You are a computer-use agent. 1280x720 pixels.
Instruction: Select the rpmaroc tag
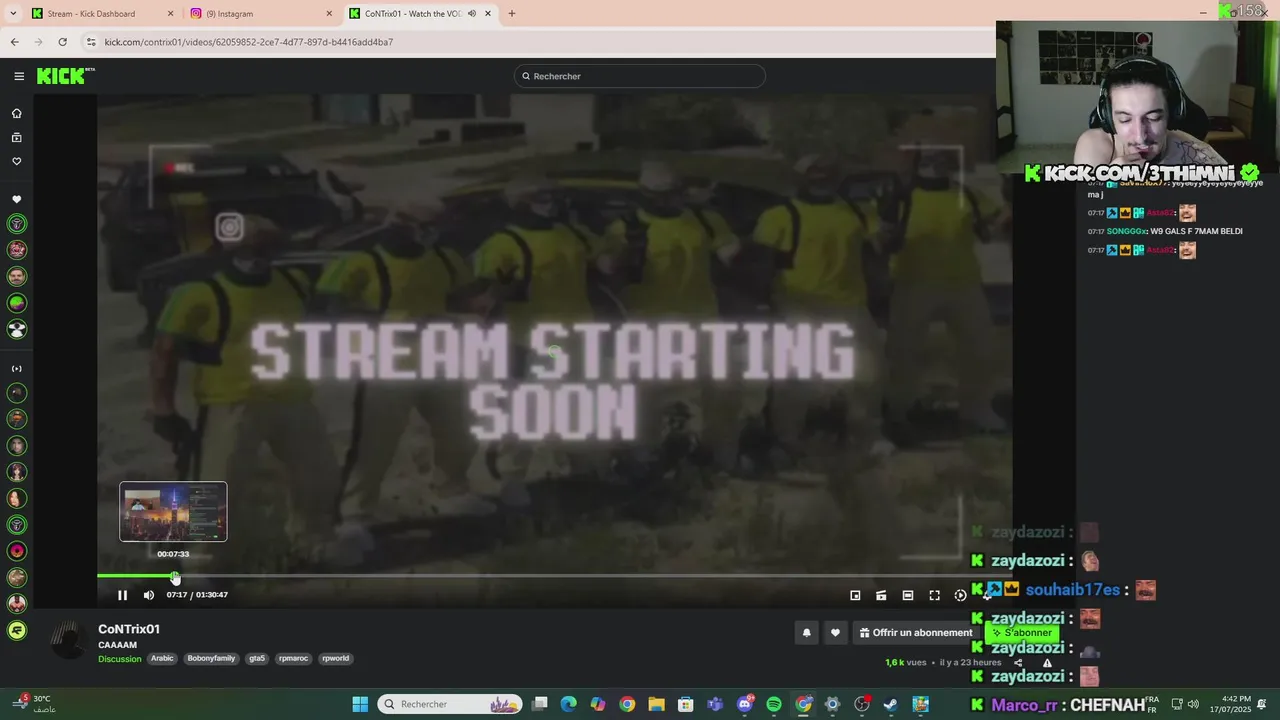[x=294, y=659]
